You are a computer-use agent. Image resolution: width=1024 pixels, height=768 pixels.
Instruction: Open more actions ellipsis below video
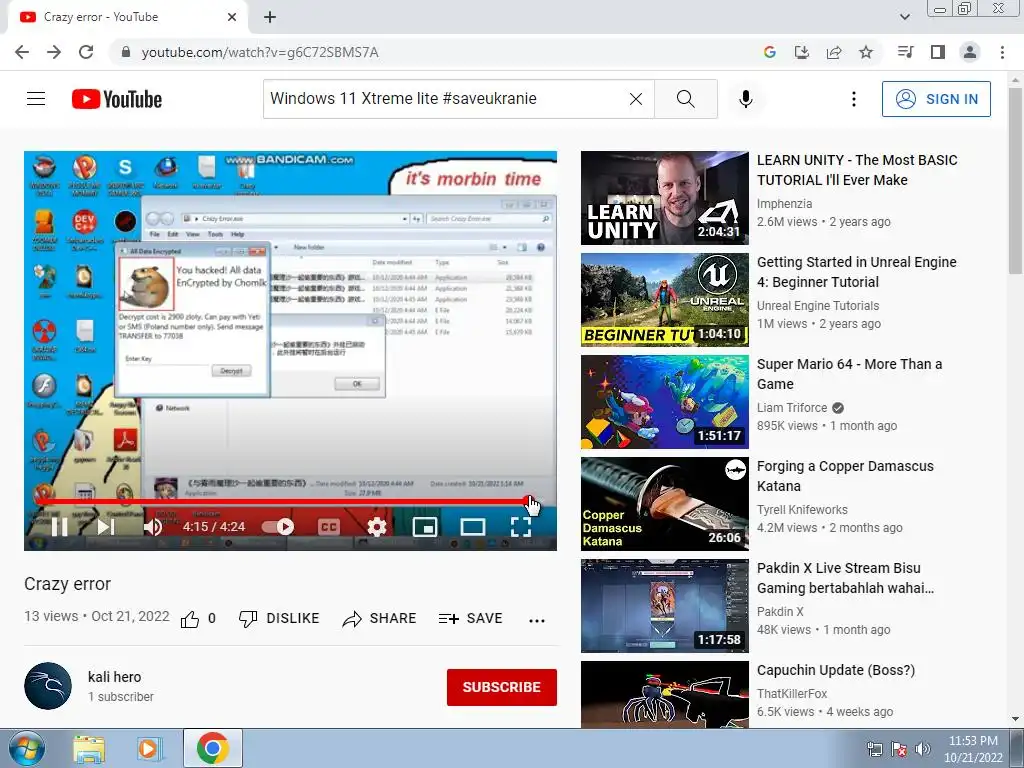537,620
